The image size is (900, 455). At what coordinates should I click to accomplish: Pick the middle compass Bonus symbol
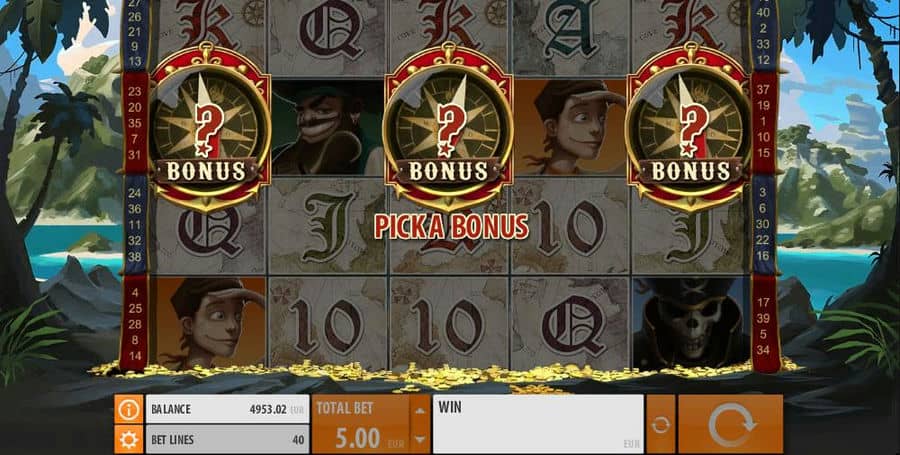click(449, 127)
